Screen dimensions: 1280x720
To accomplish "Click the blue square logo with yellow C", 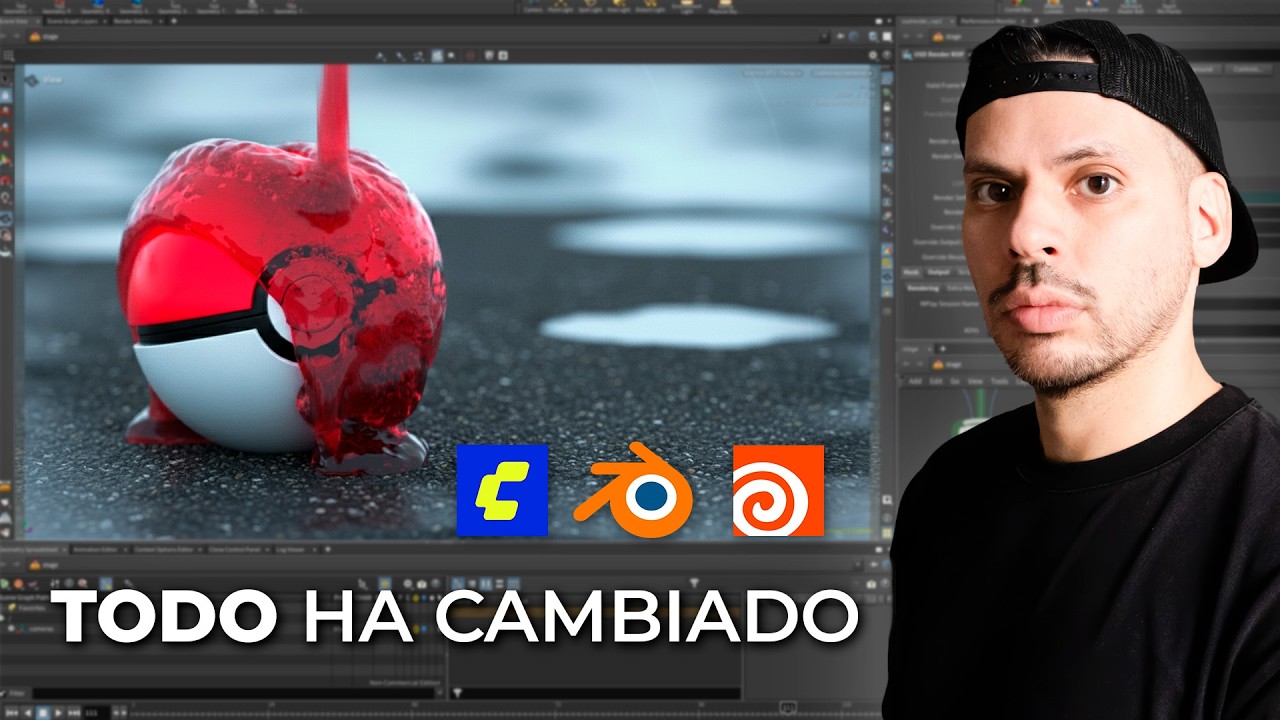I will (x=502, y=490).
